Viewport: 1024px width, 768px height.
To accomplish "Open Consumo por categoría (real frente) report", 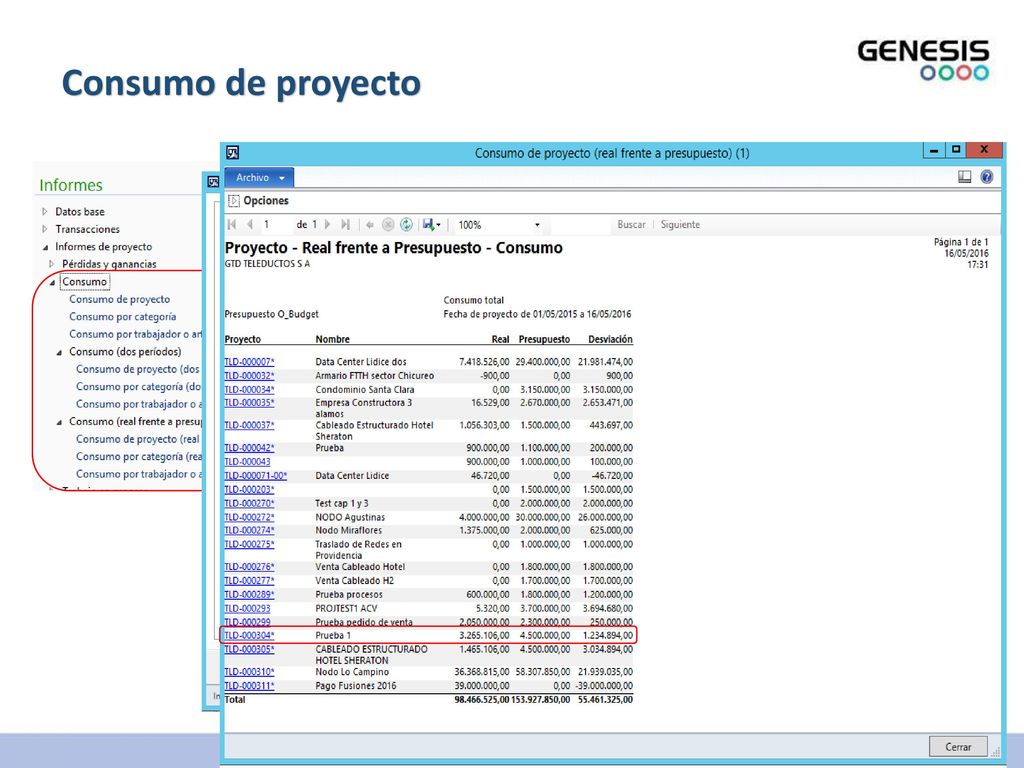I will pyautogui.click(x=139, y=456).
